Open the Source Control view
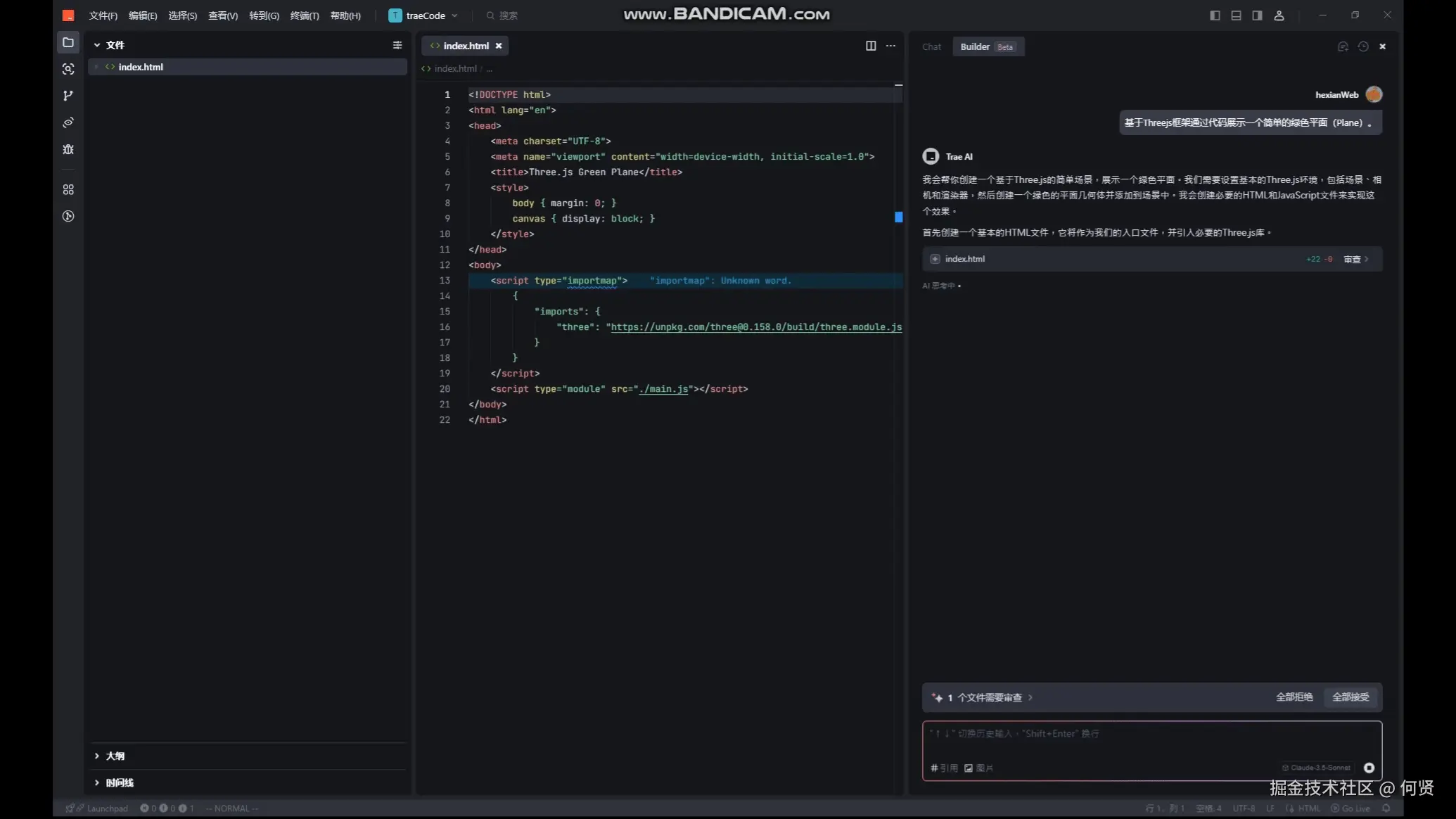This screenshot has width=1456, height=819. (x=68, y=95)
